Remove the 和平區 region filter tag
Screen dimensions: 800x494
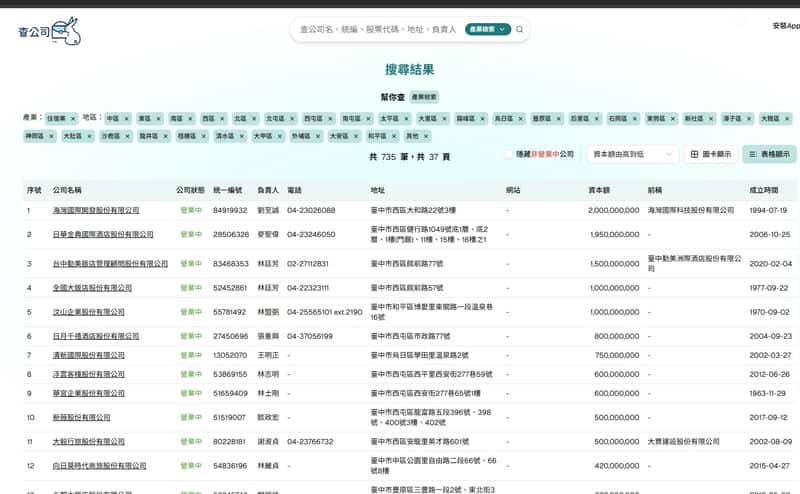tap(393, 136)
